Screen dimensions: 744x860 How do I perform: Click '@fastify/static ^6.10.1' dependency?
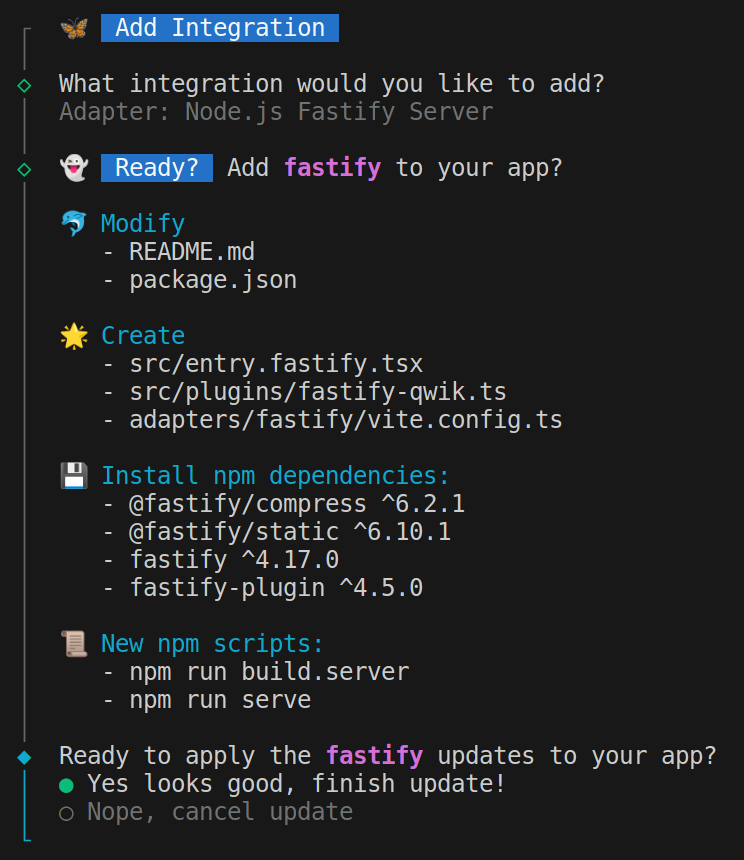pyautogui.click(x=290, y=532)
